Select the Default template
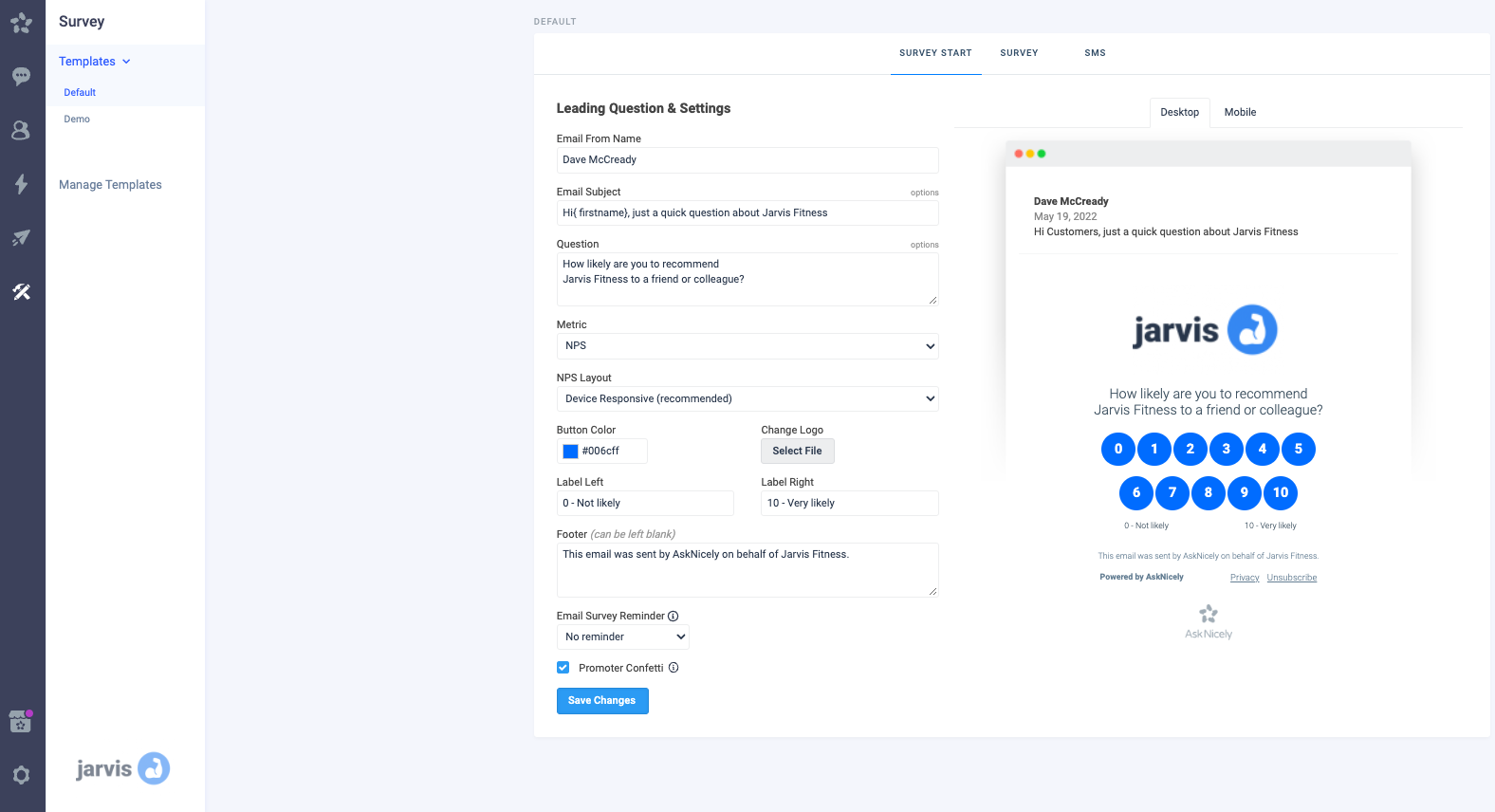Viewport: 1495px width, 812px height. point(80,93)
